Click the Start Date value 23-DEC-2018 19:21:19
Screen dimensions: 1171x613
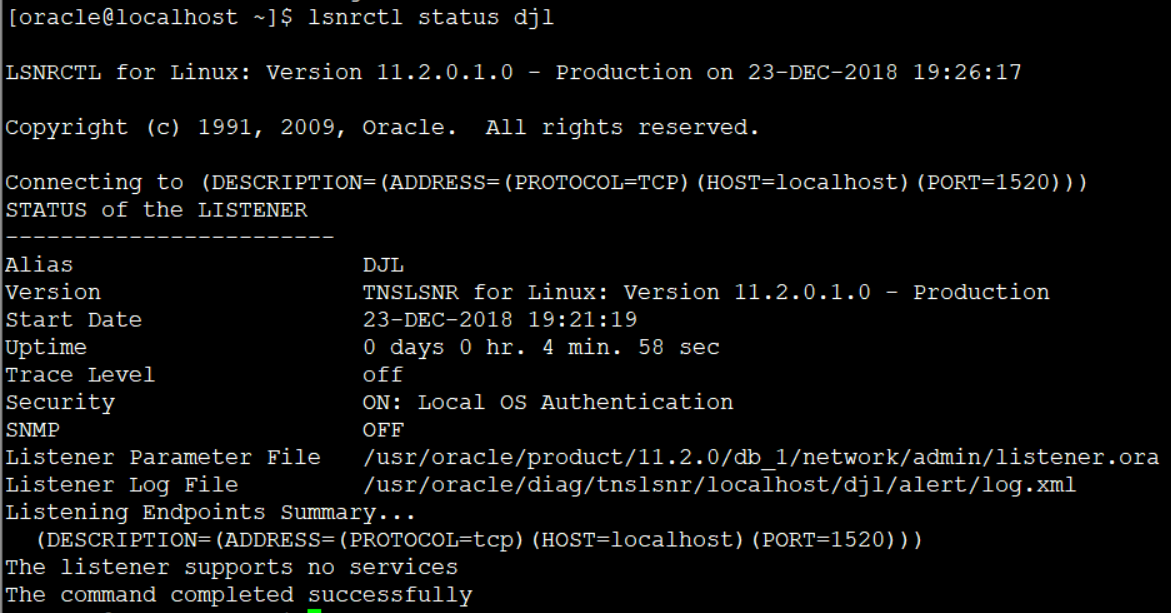tap(500, 320)
